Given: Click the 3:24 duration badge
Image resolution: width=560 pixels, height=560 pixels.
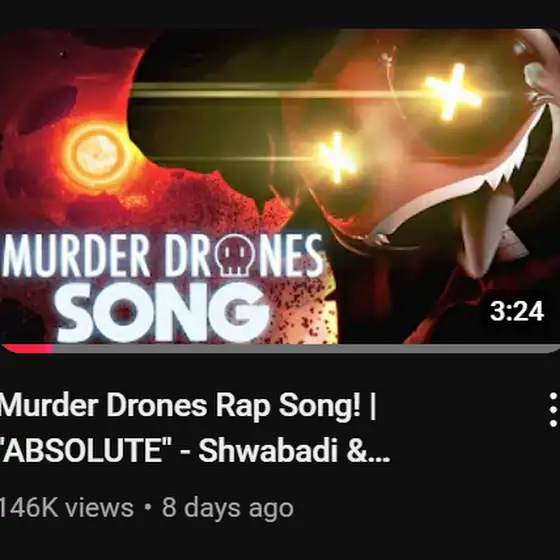Looking at the screenshot, I should [517, 311].
